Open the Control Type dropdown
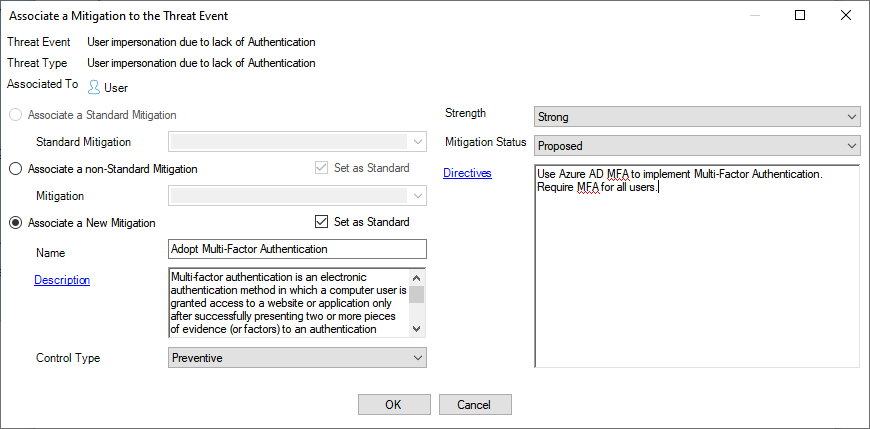The image size is (870, 429). 297,357
